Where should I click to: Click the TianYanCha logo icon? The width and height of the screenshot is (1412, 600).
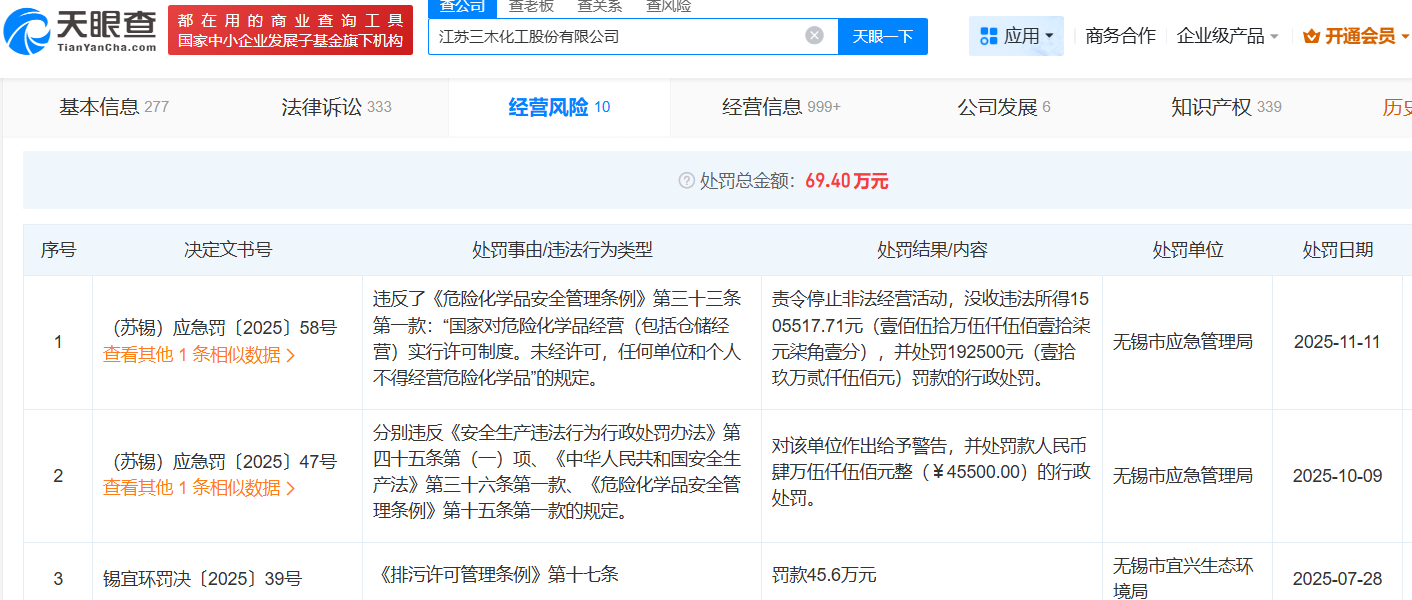(x=26, y=31)
